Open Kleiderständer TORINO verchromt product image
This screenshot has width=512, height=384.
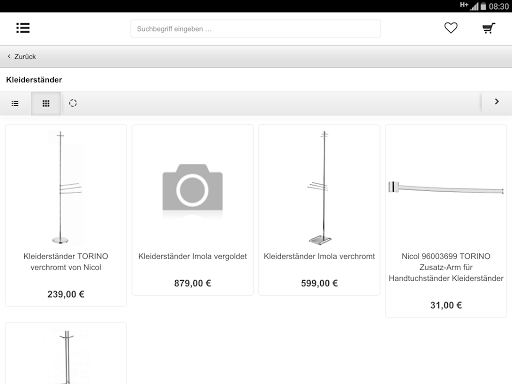pyautogui.click(x=66, y=188)
